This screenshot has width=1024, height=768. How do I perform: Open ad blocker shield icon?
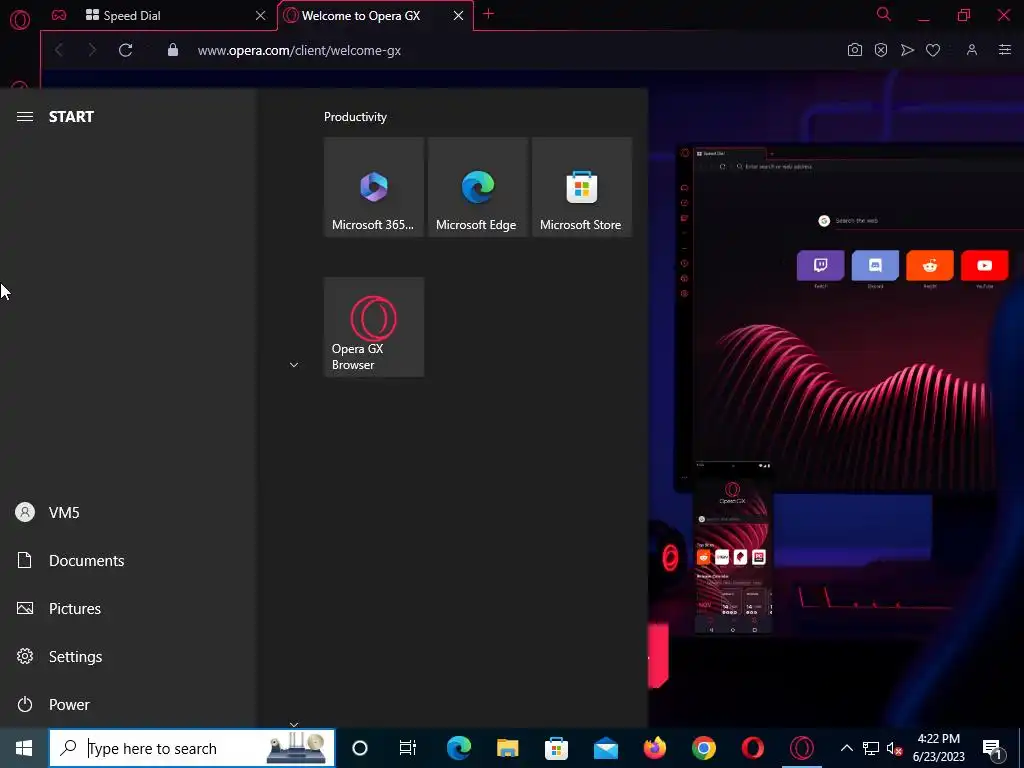coord(881,50)
